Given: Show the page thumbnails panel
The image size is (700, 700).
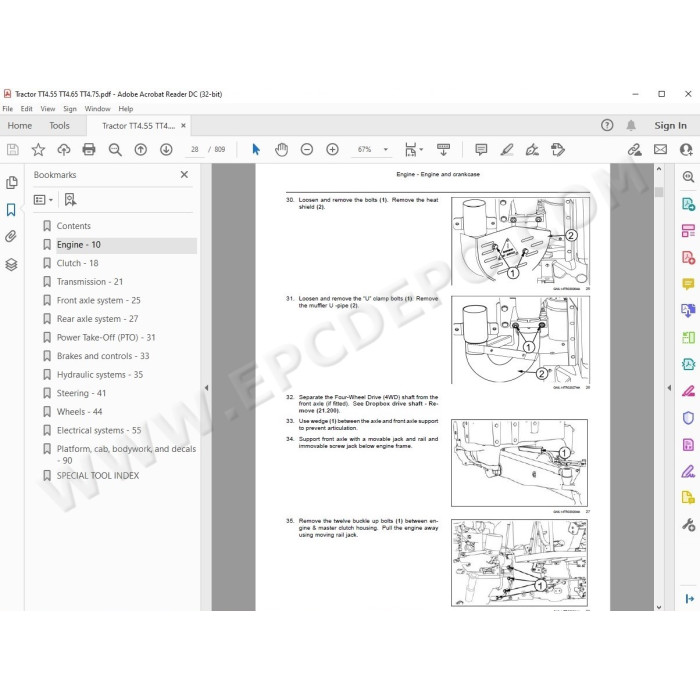Looking at the screenshot, I should click(x=12, y=183).
